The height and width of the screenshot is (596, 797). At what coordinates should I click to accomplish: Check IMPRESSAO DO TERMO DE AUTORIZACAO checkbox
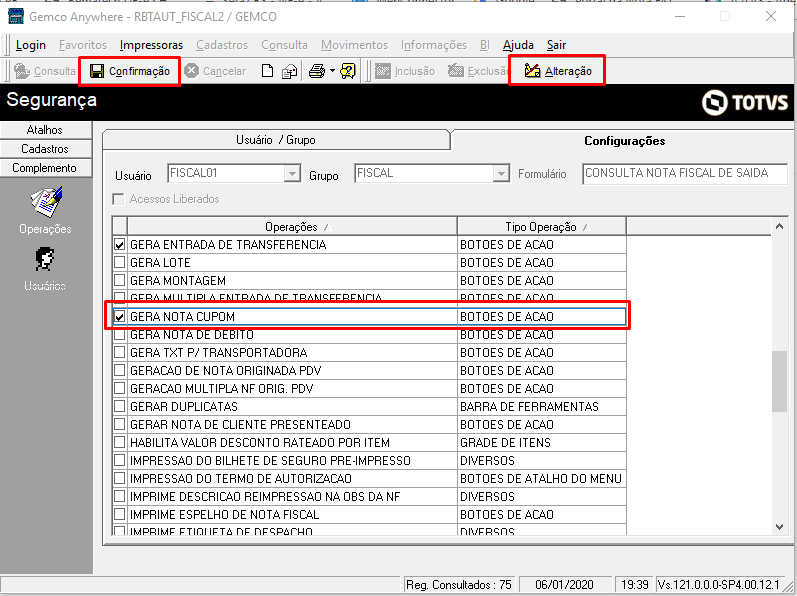[119, 479]
